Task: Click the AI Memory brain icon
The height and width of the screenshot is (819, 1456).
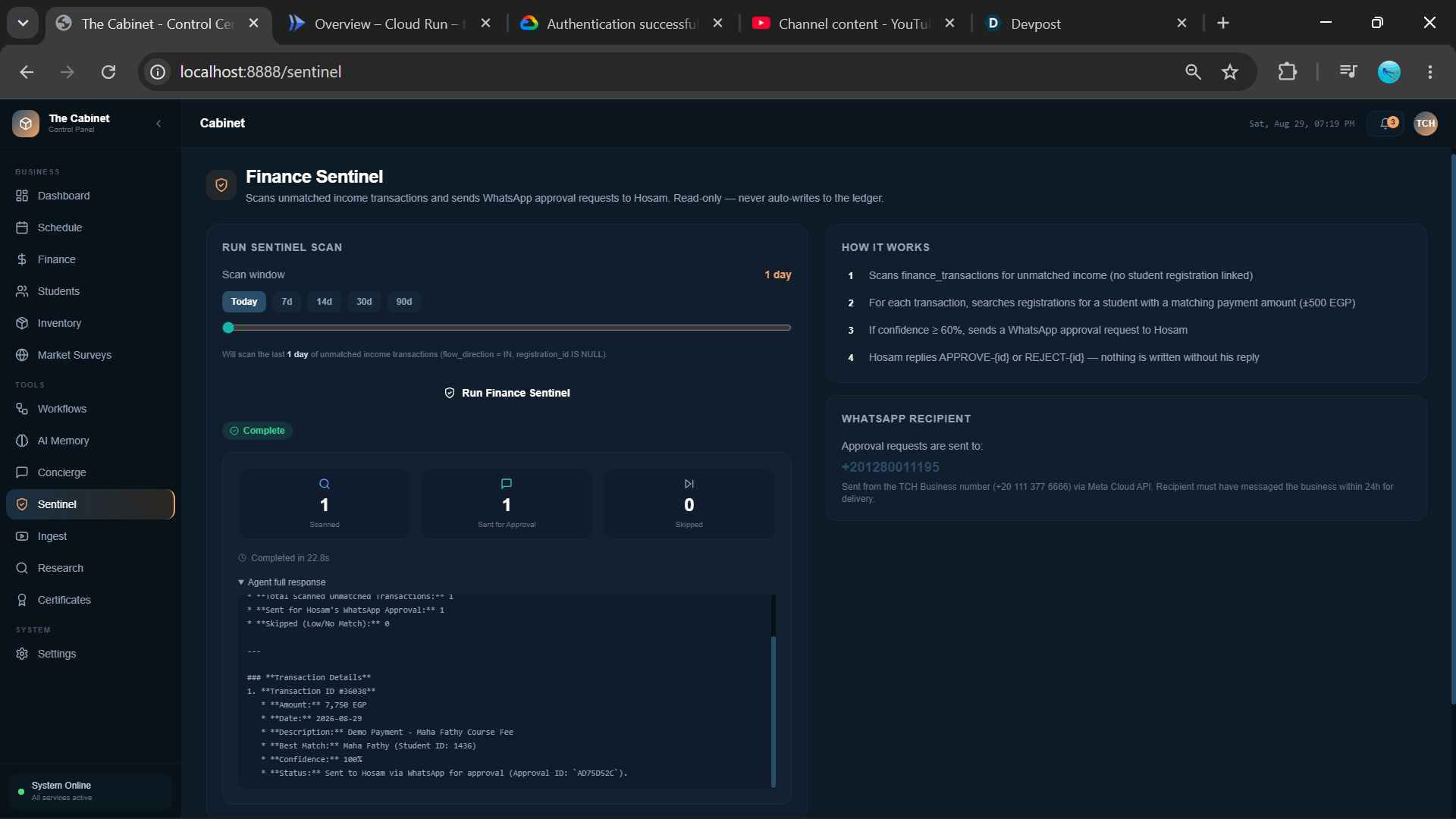Action: (22, 441)
